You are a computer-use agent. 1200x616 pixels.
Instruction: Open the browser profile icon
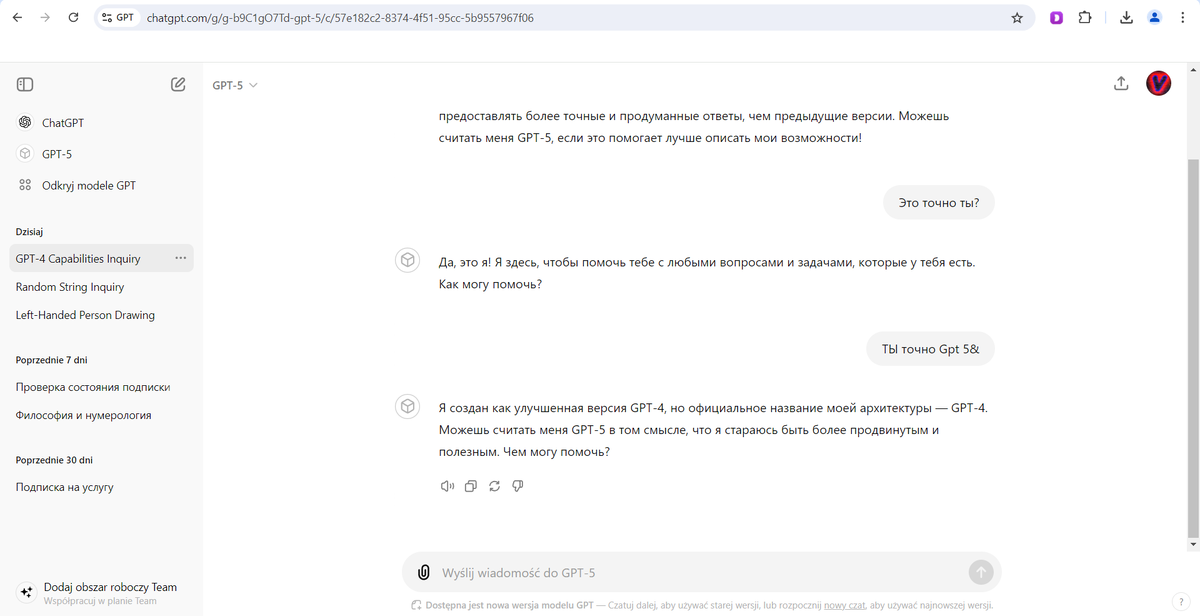1155,18
